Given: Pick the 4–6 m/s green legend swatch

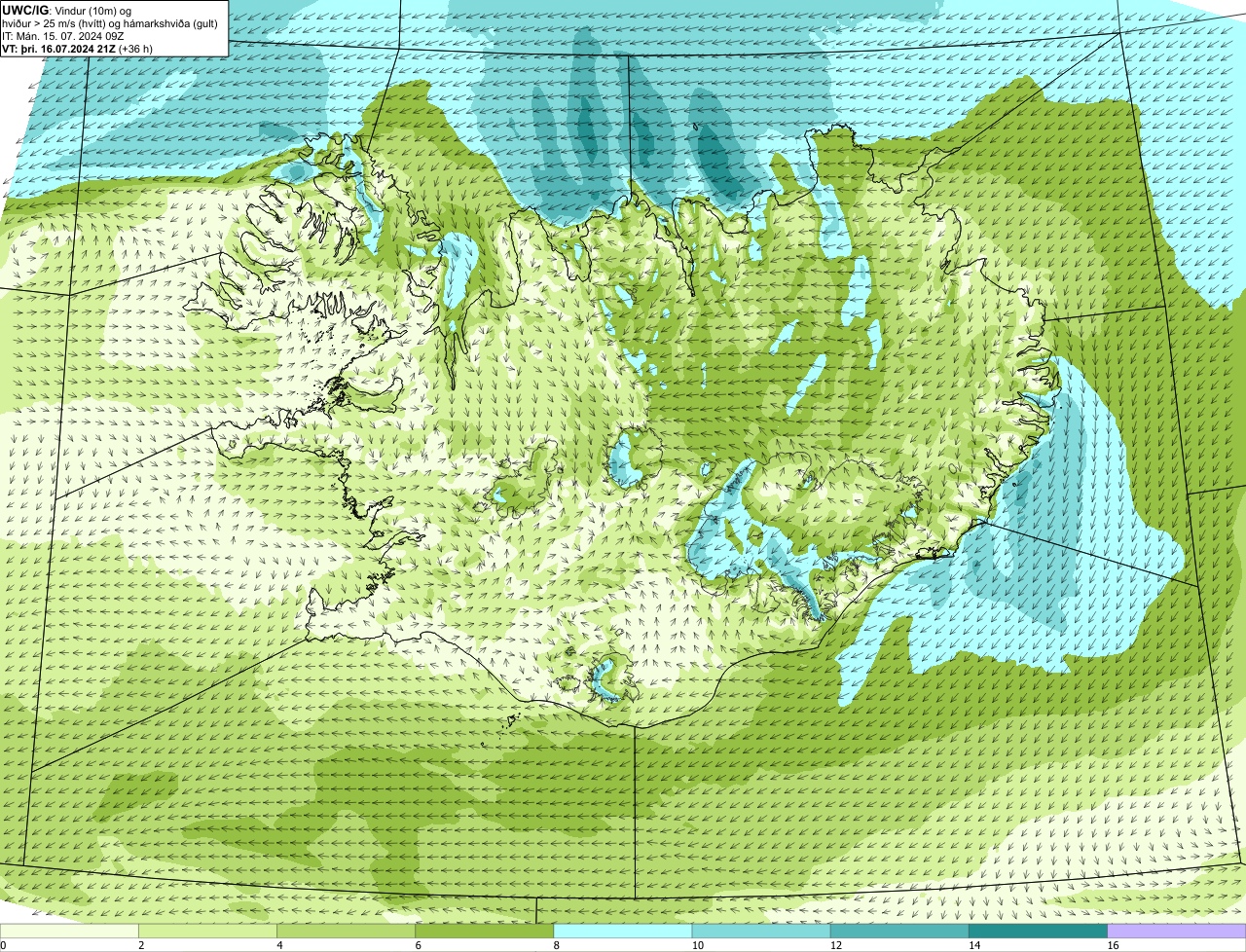Looking at the screenshot, I should tap(347, 931).
